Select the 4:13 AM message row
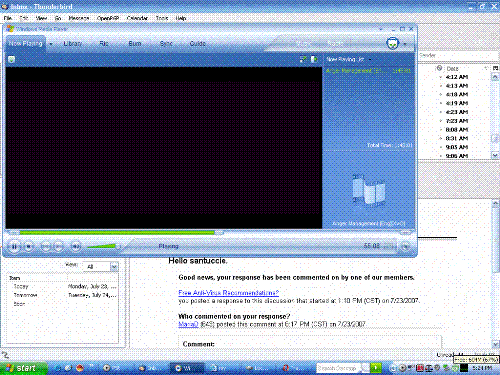 click(457, 86)
